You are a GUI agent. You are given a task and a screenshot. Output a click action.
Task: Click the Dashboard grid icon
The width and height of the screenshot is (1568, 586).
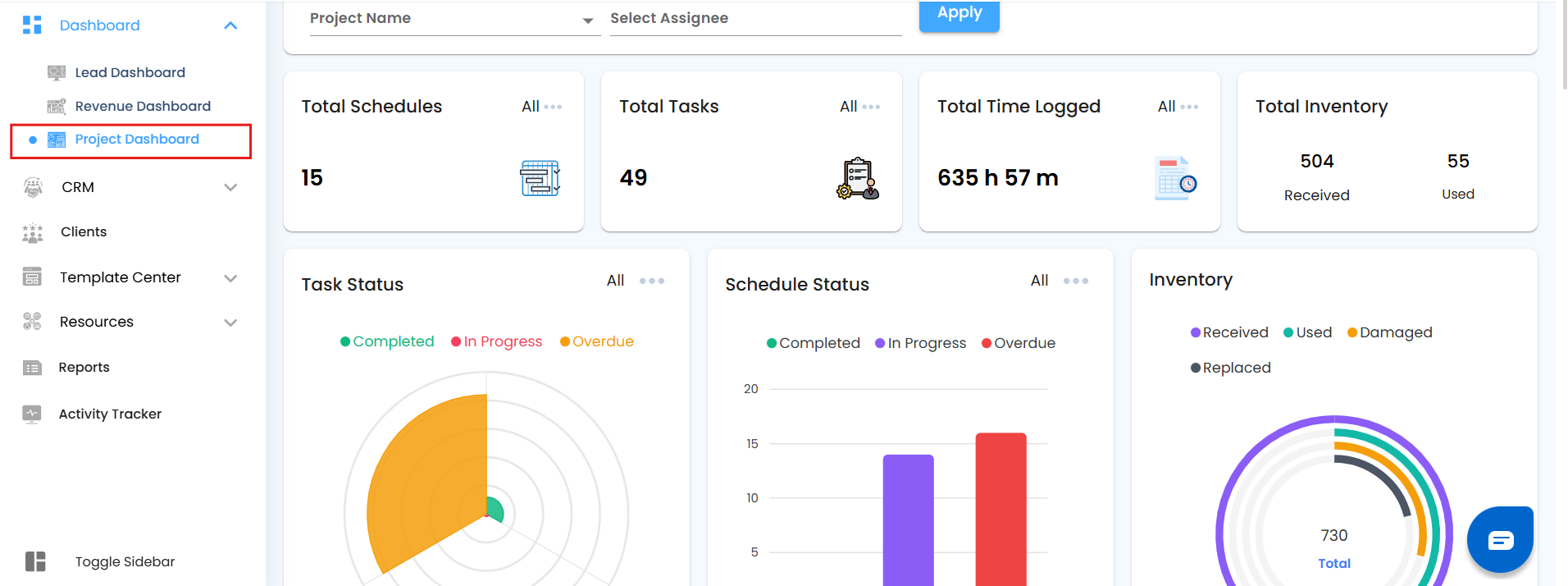(x=32, y=25)
